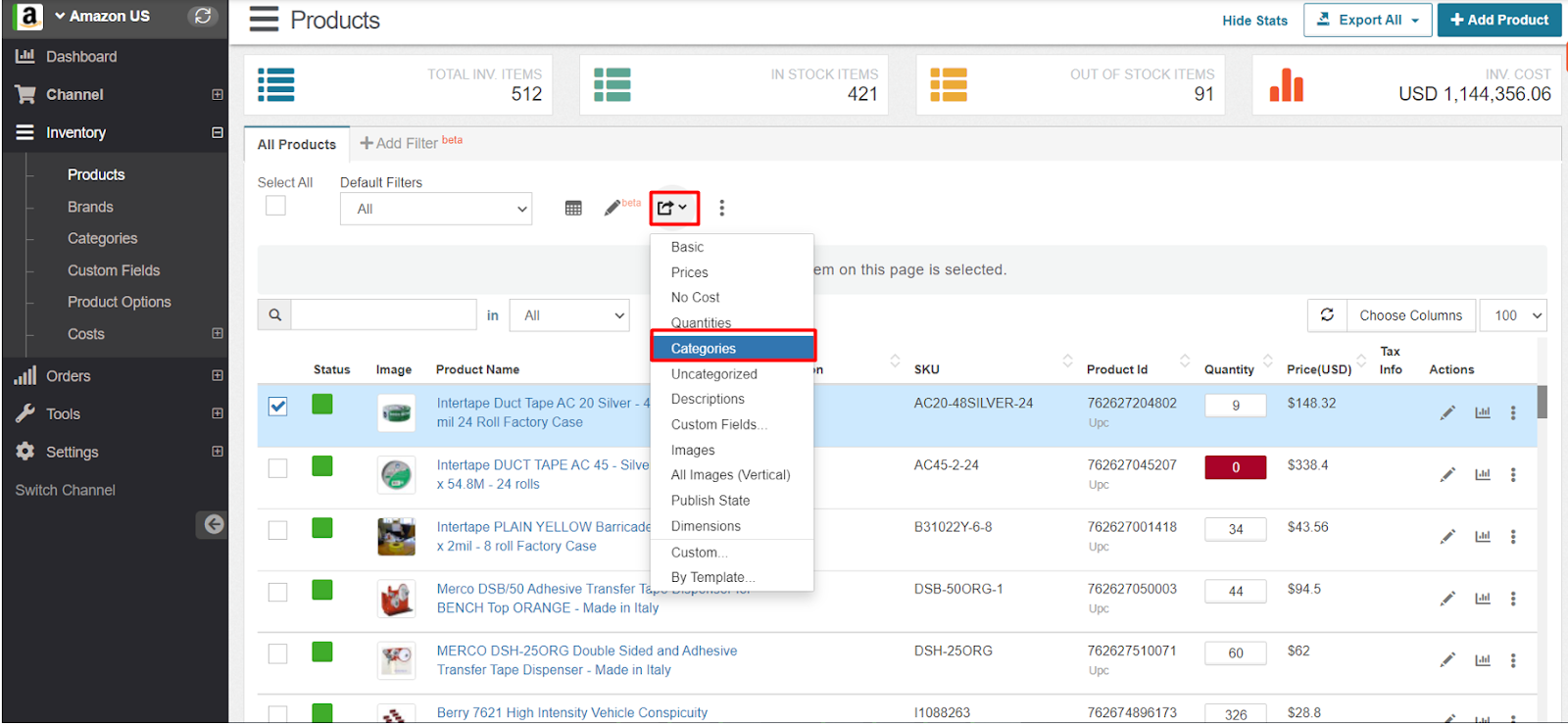Click the Amazon logo icon
The image size is (1568, 724).
pos(27,16)
